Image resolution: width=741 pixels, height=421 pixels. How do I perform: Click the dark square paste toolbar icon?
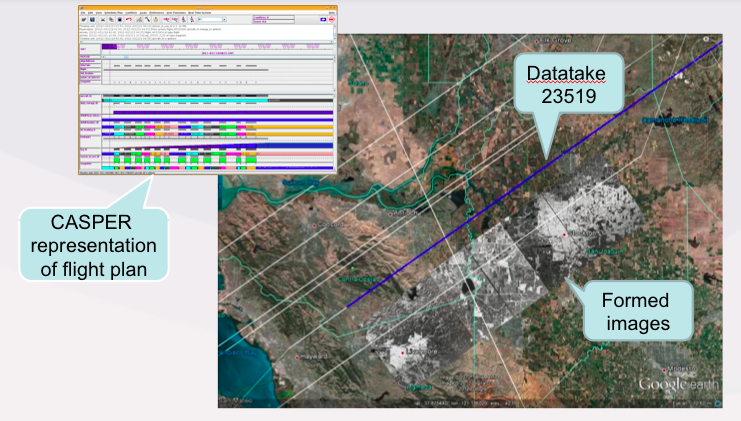click(x=120, y=20)
